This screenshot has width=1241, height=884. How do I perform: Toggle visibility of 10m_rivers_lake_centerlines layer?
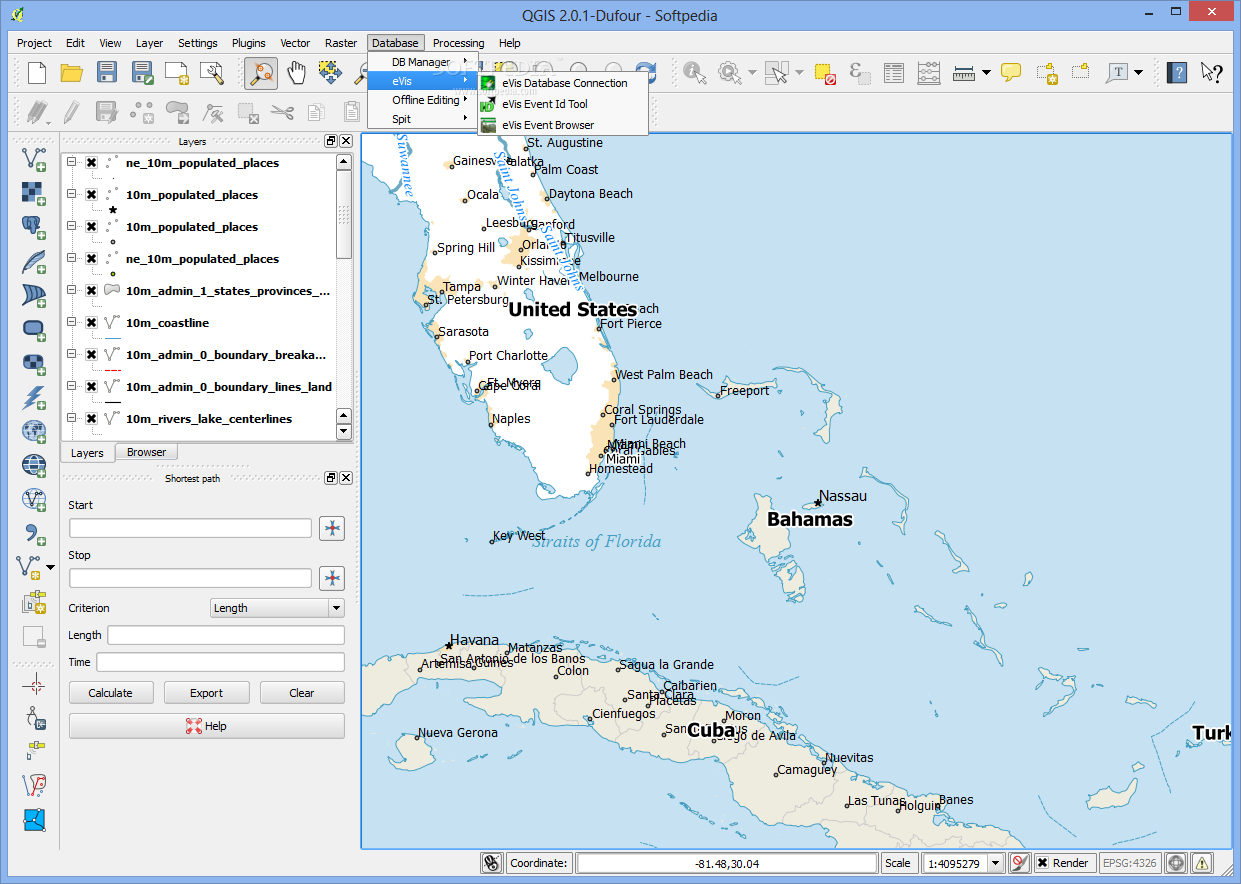point(91,419)
